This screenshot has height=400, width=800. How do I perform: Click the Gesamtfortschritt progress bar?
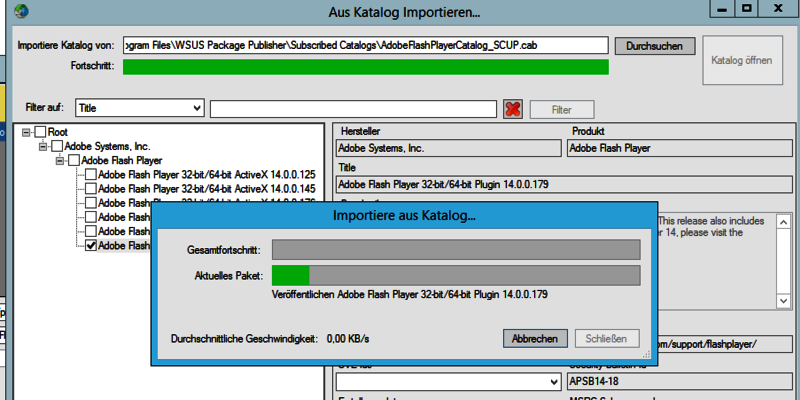(456, 250)
